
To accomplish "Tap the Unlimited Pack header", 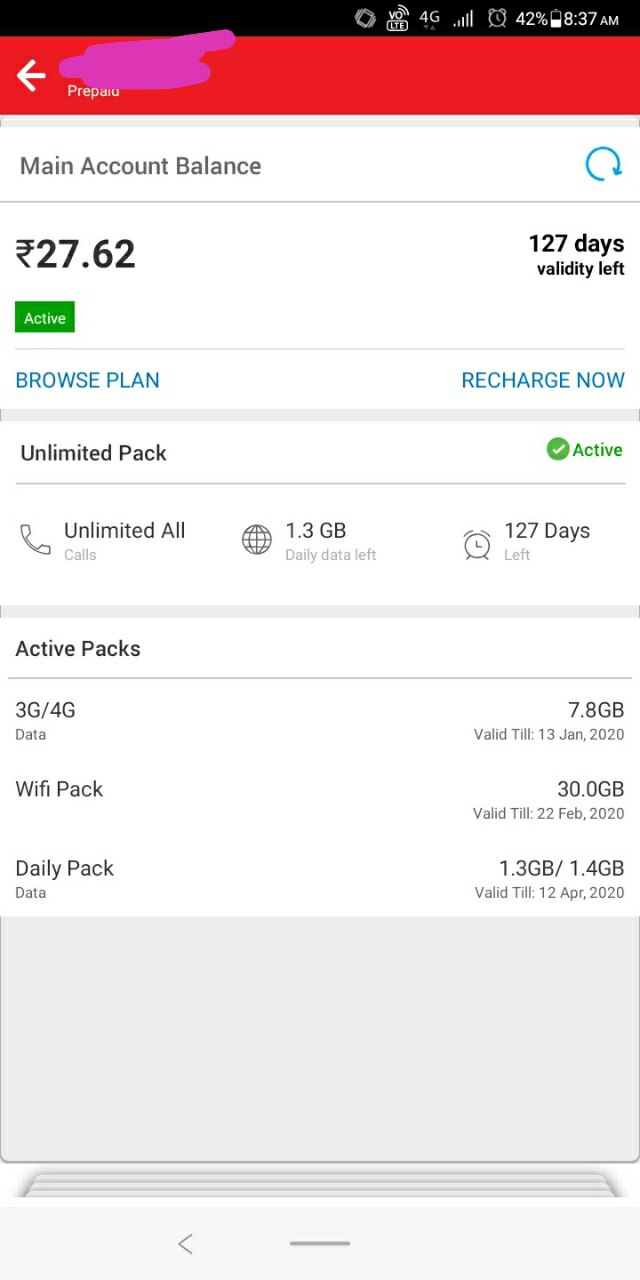I will 94,453.
